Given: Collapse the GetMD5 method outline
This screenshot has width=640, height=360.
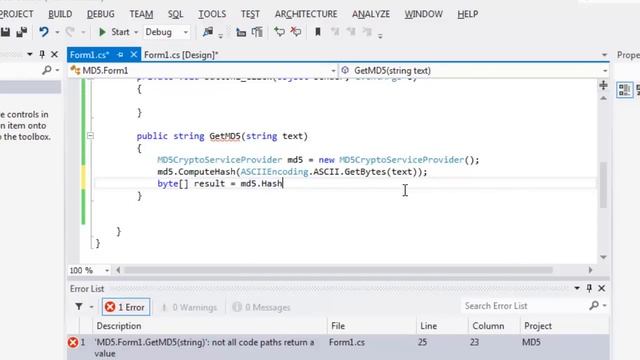Looking at the screenshot, I should pos(90,136).
